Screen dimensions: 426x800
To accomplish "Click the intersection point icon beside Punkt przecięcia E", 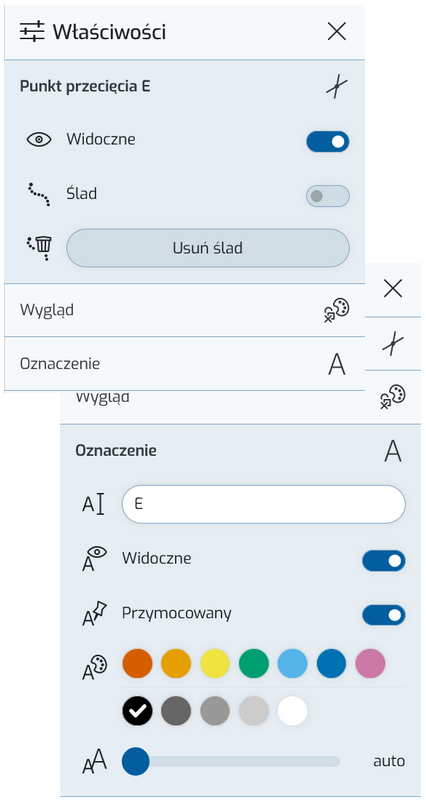I will point(337,87).
